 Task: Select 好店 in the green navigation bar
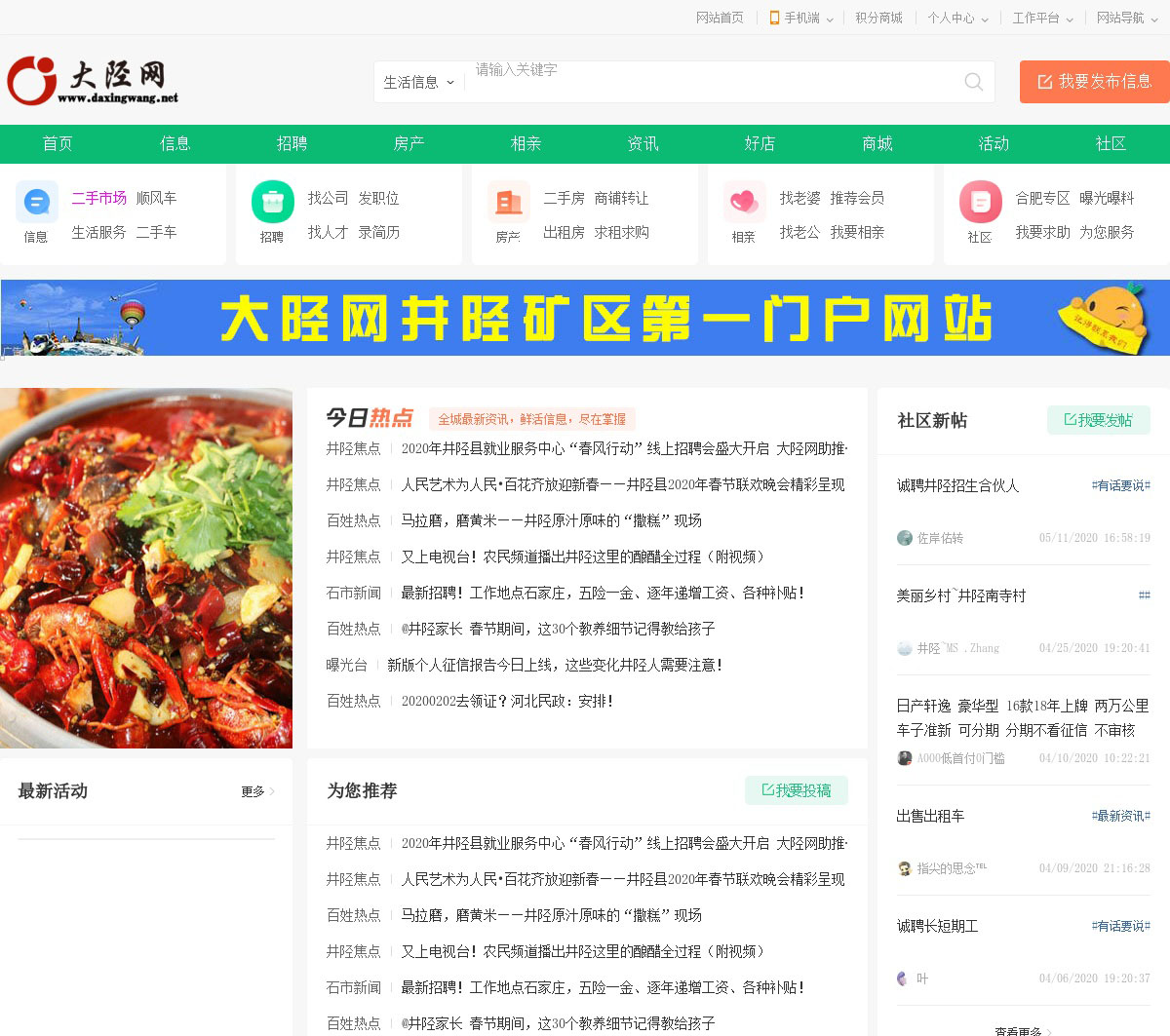tap(760, 143)
